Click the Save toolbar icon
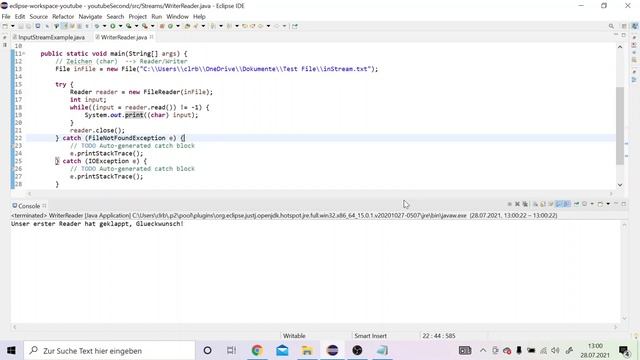The height and width of the screenshot is (360, 640). click(20, 26)
